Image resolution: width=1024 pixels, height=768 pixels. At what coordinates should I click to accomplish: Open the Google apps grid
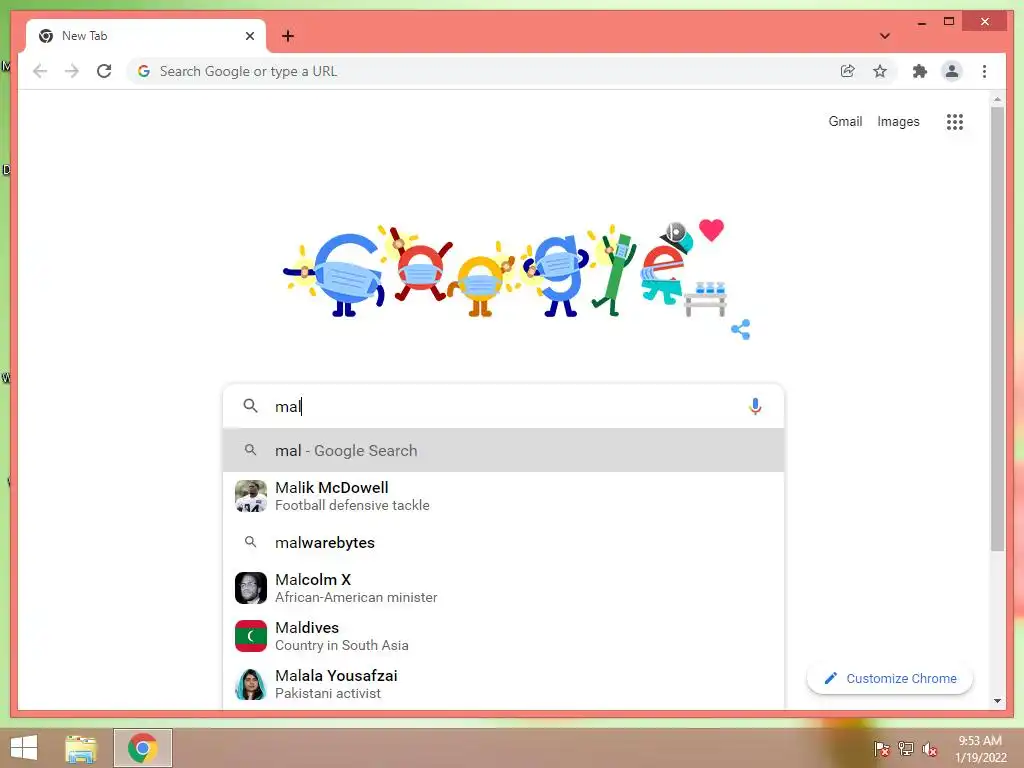(x=955, y=121)
